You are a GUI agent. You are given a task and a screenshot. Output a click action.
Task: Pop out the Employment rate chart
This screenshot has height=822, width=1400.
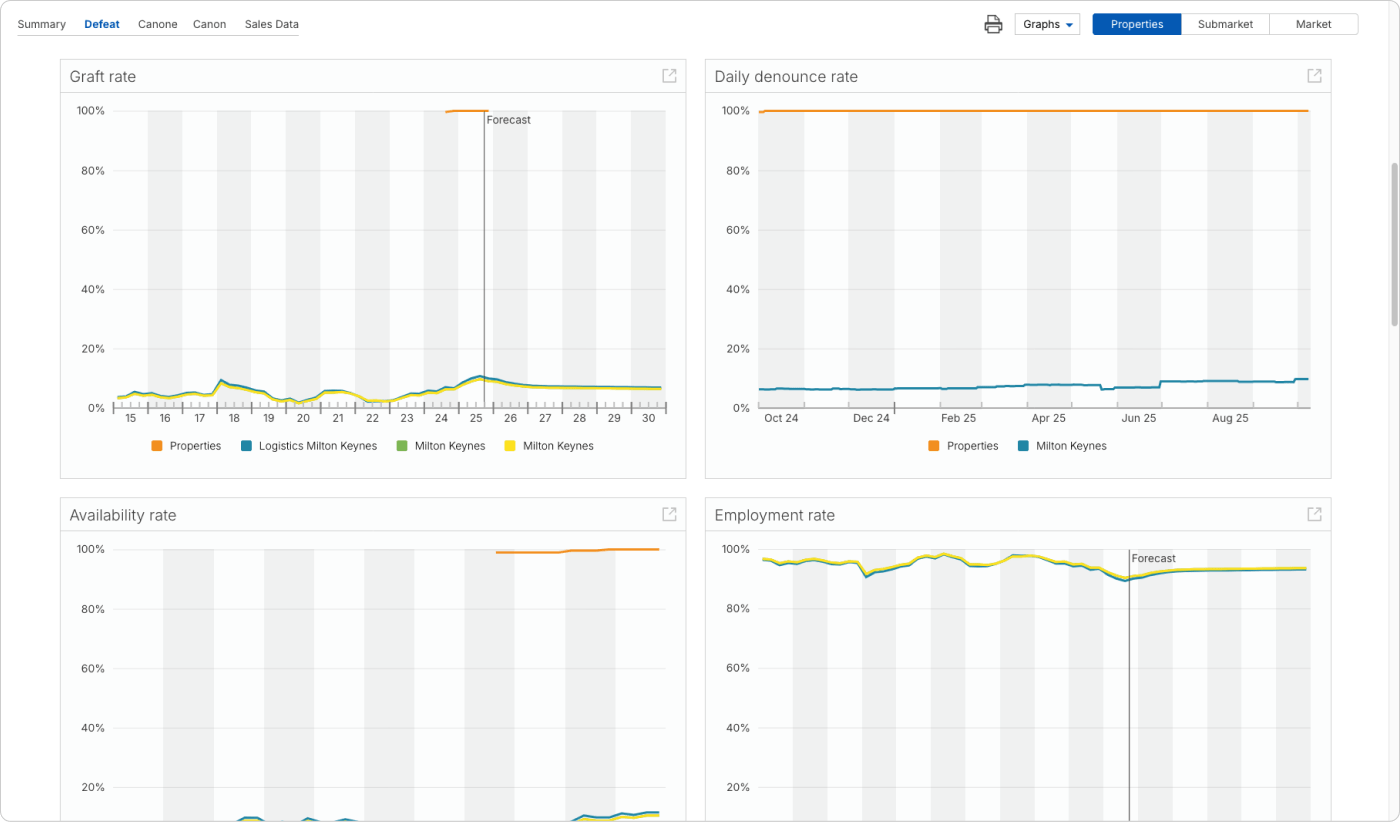(x=1314, y=514)
